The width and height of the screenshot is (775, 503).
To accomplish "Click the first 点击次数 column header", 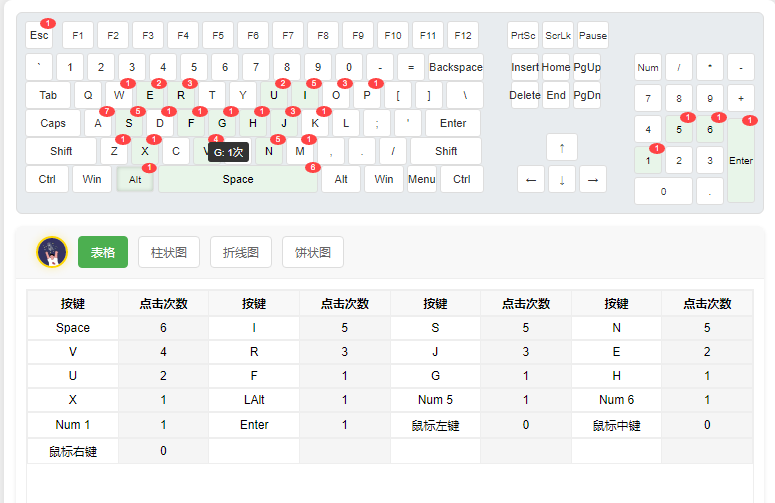I will [164, 303].
